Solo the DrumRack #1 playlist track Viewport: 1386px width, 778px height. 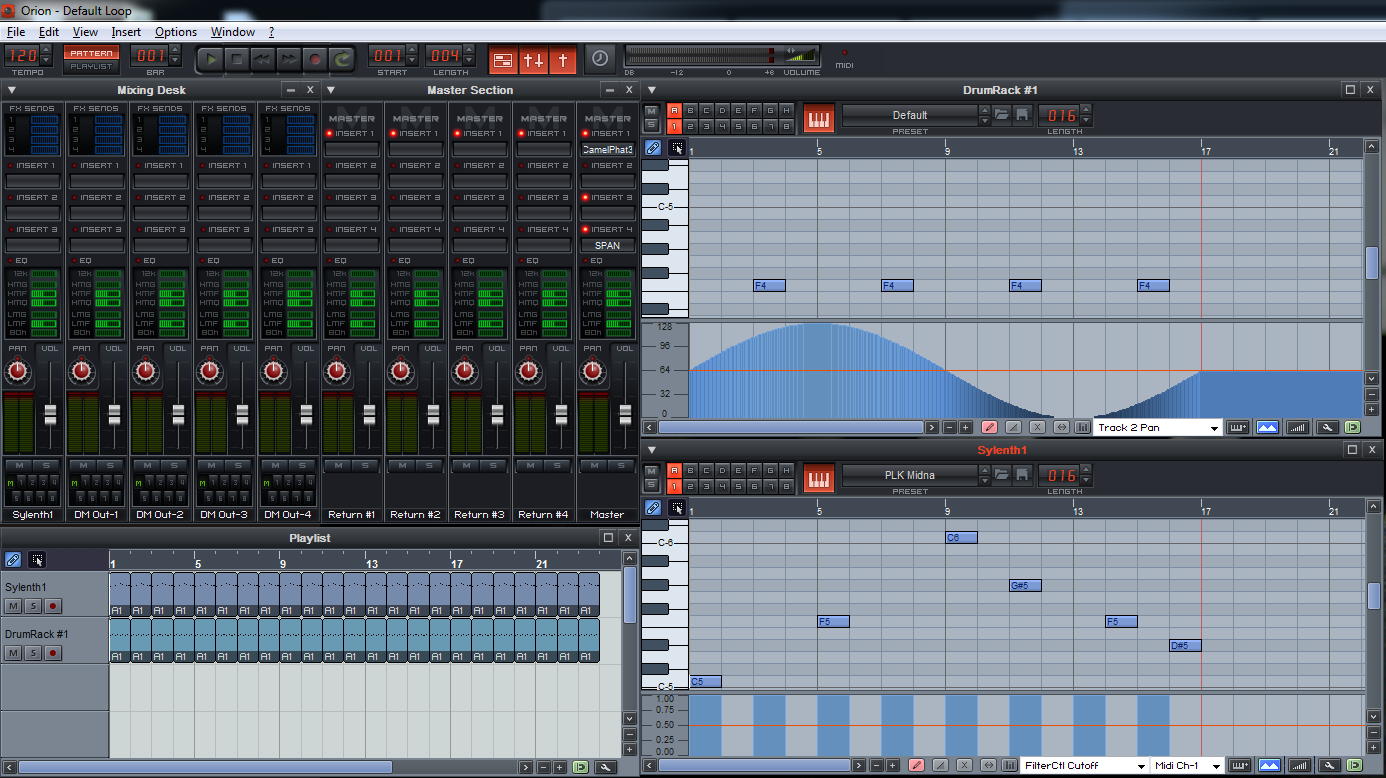(x=33, y=653)
